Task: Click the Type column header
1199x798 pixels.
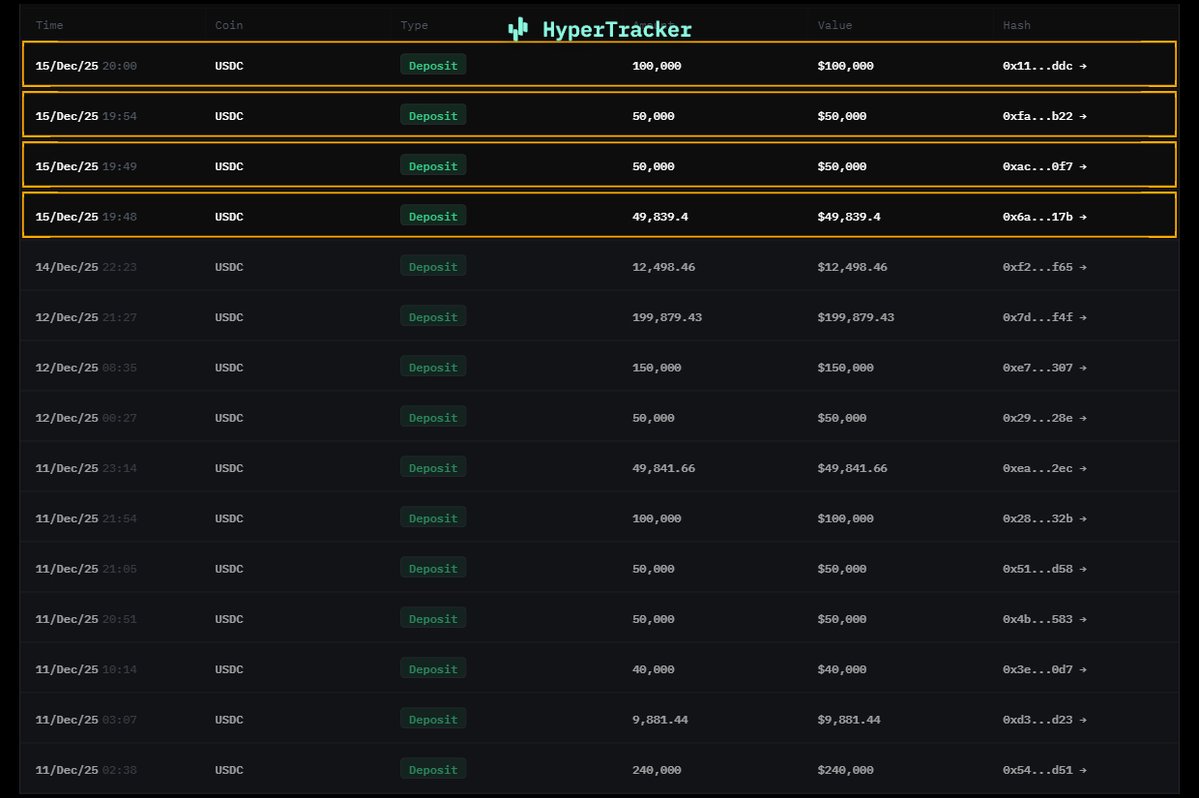Action: coord(414,25)
